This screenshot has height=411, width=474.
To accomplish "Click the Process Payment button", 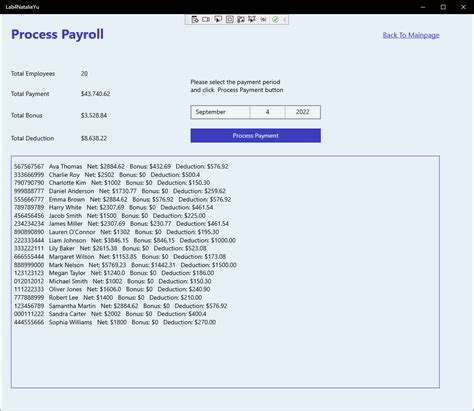I will (256, 136).
